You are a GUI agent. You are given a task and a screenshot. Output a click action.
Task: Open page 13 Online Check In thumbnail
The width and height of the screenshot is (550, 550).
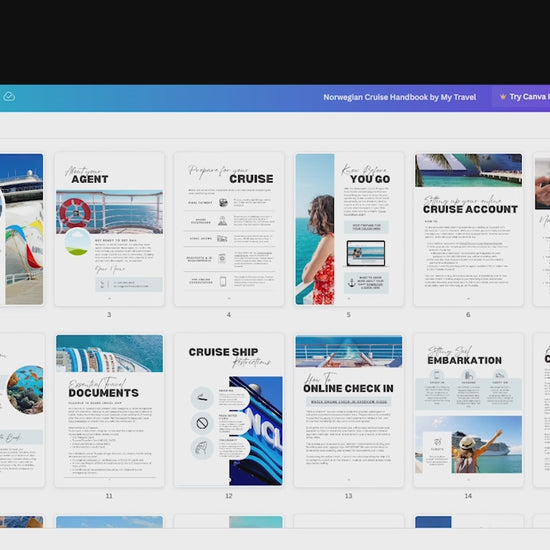349,410
